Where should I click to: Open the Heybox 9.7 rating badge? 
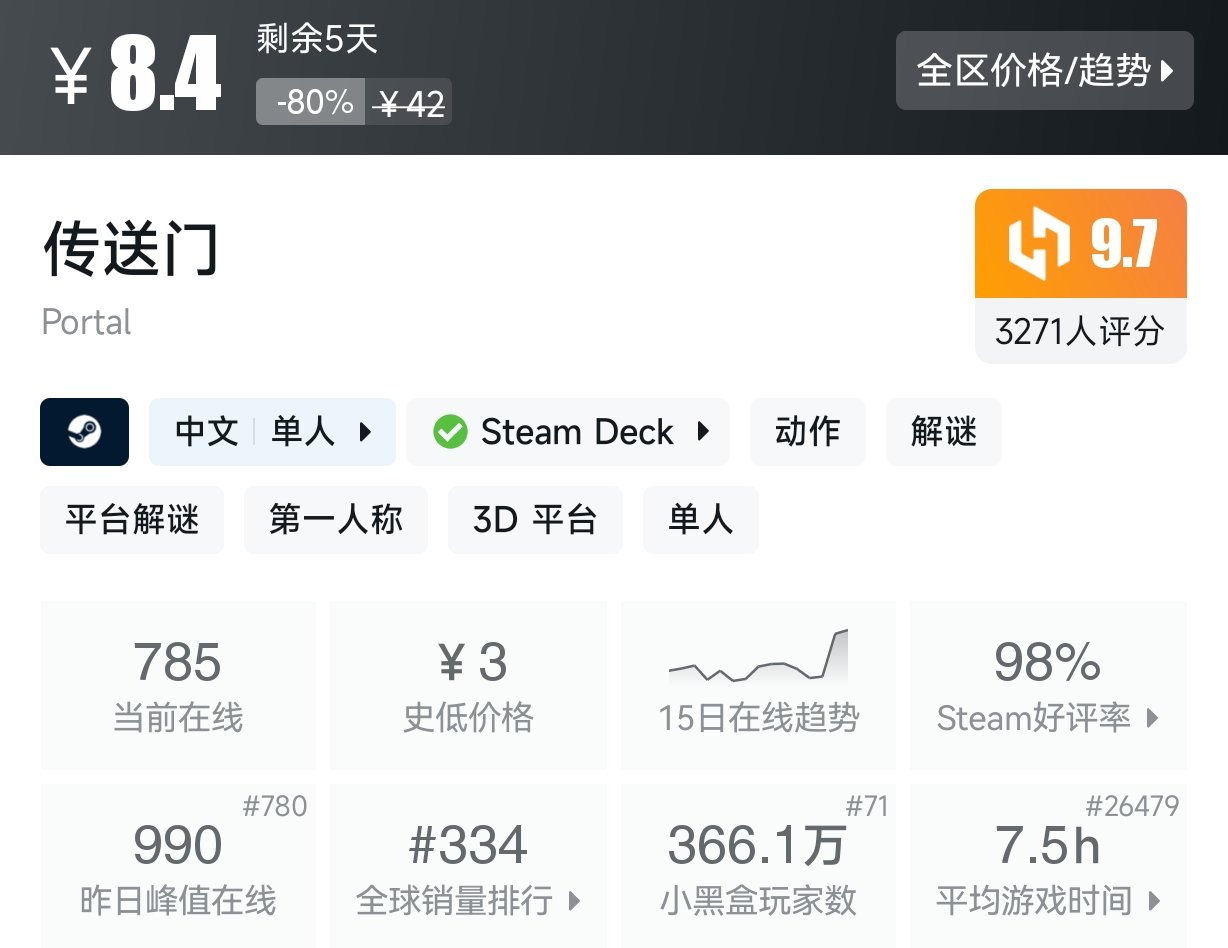1080,245
